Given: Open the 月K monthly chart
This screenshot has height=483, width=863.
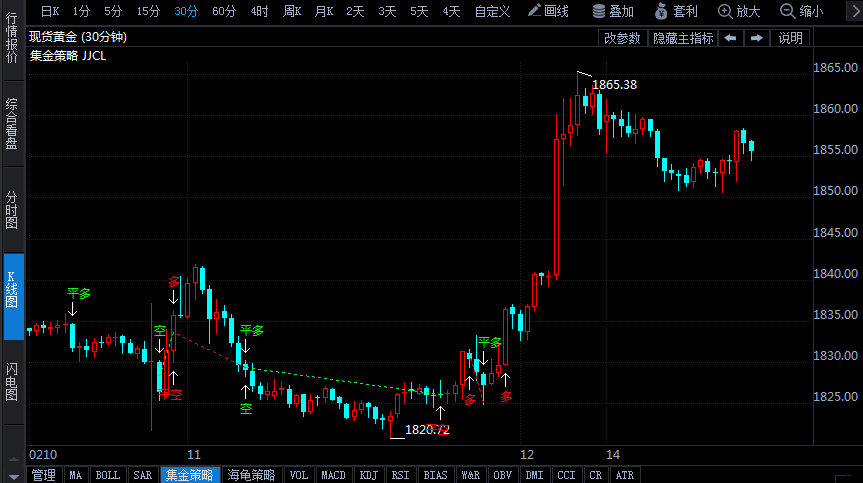Looking at the screenshot, I should coord(324,11).
